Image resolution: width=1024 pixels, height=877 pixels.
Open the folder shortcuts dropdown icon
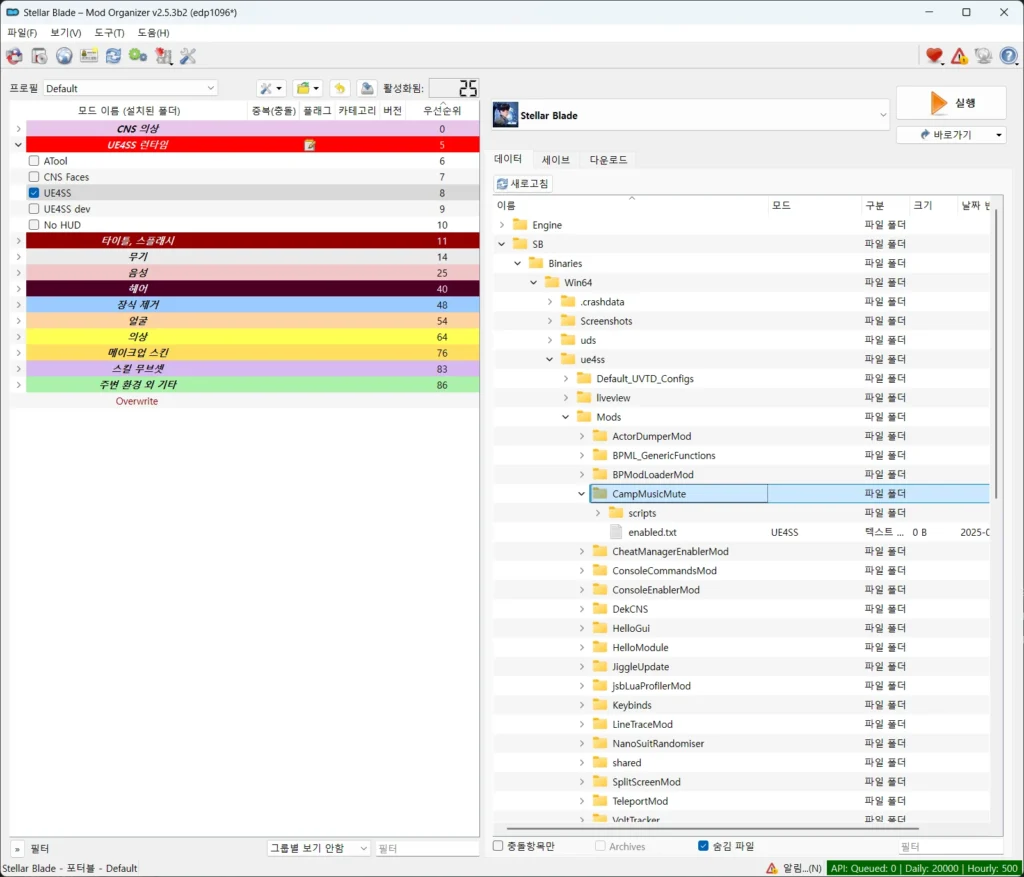308,88
